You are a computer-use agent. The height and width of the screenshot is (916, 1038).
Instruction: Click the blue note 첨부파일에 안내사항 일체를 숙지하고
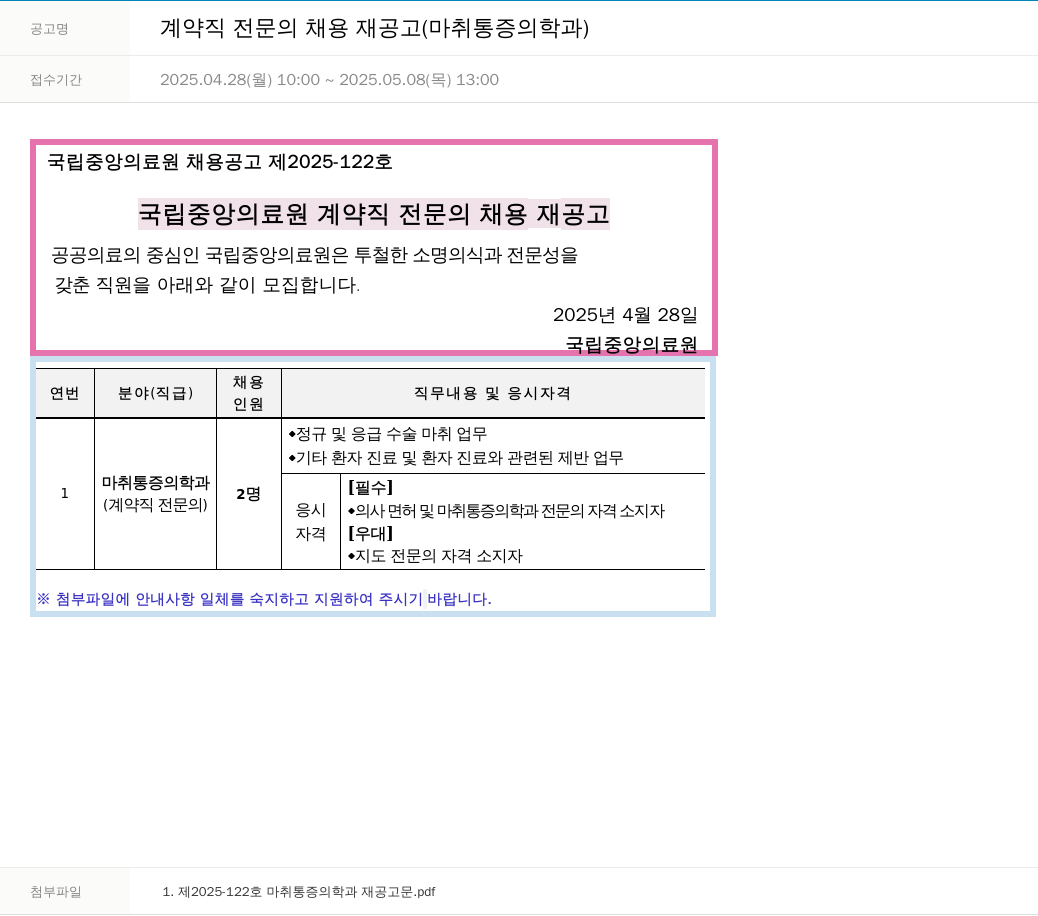[x=264, y=599]
